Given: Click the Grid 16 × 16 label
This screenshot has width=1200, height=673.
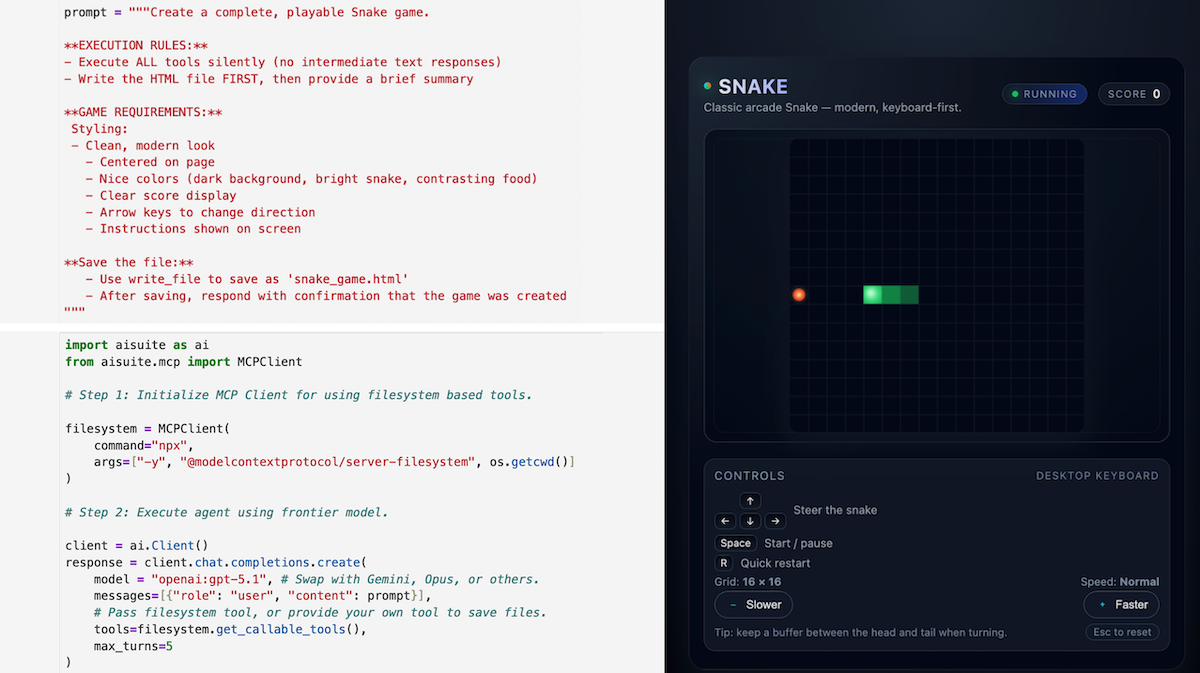Looking at the screenshot, I should point(747,582).
